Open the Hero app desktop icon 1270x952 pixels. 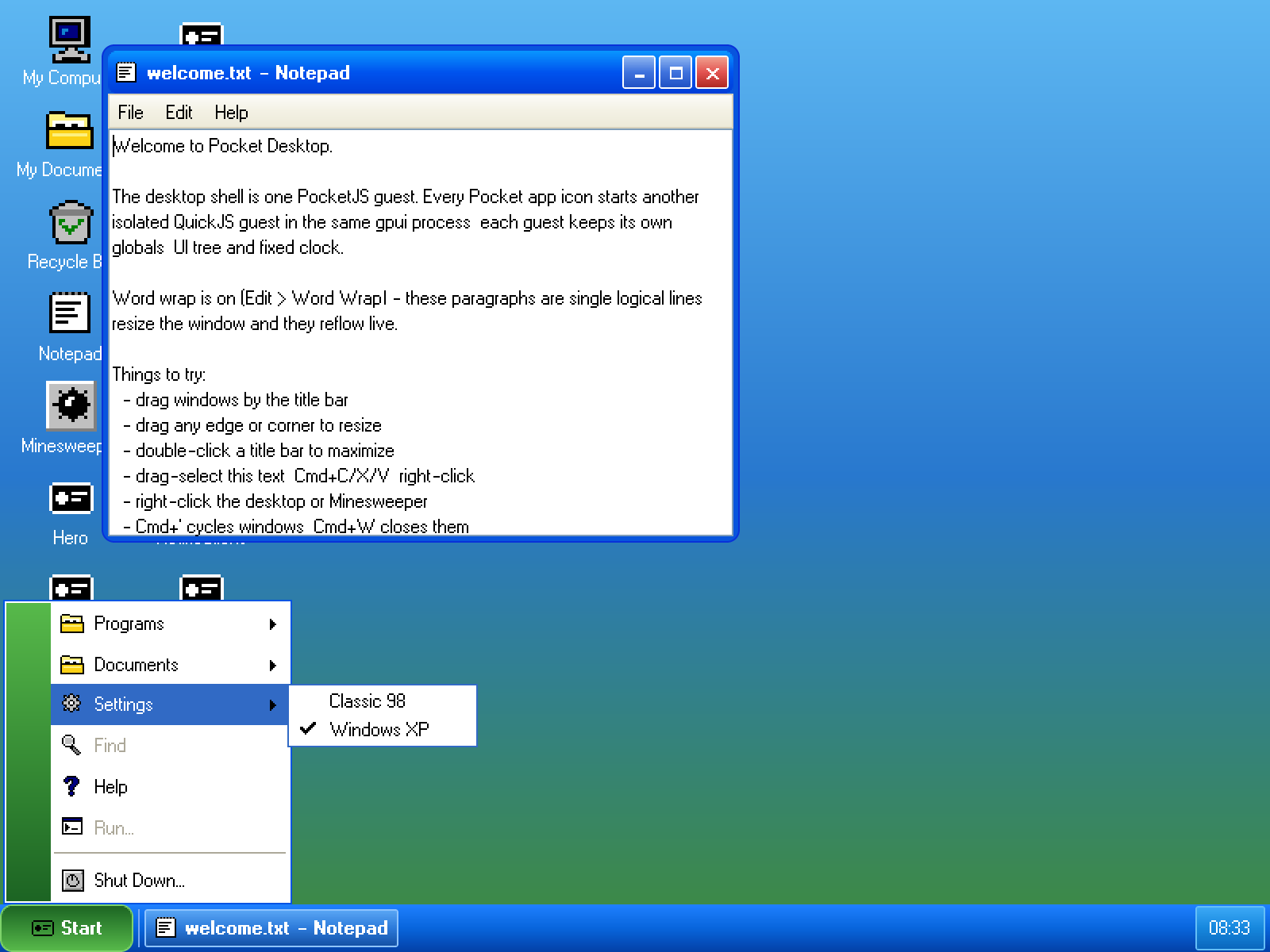[70, 498]
